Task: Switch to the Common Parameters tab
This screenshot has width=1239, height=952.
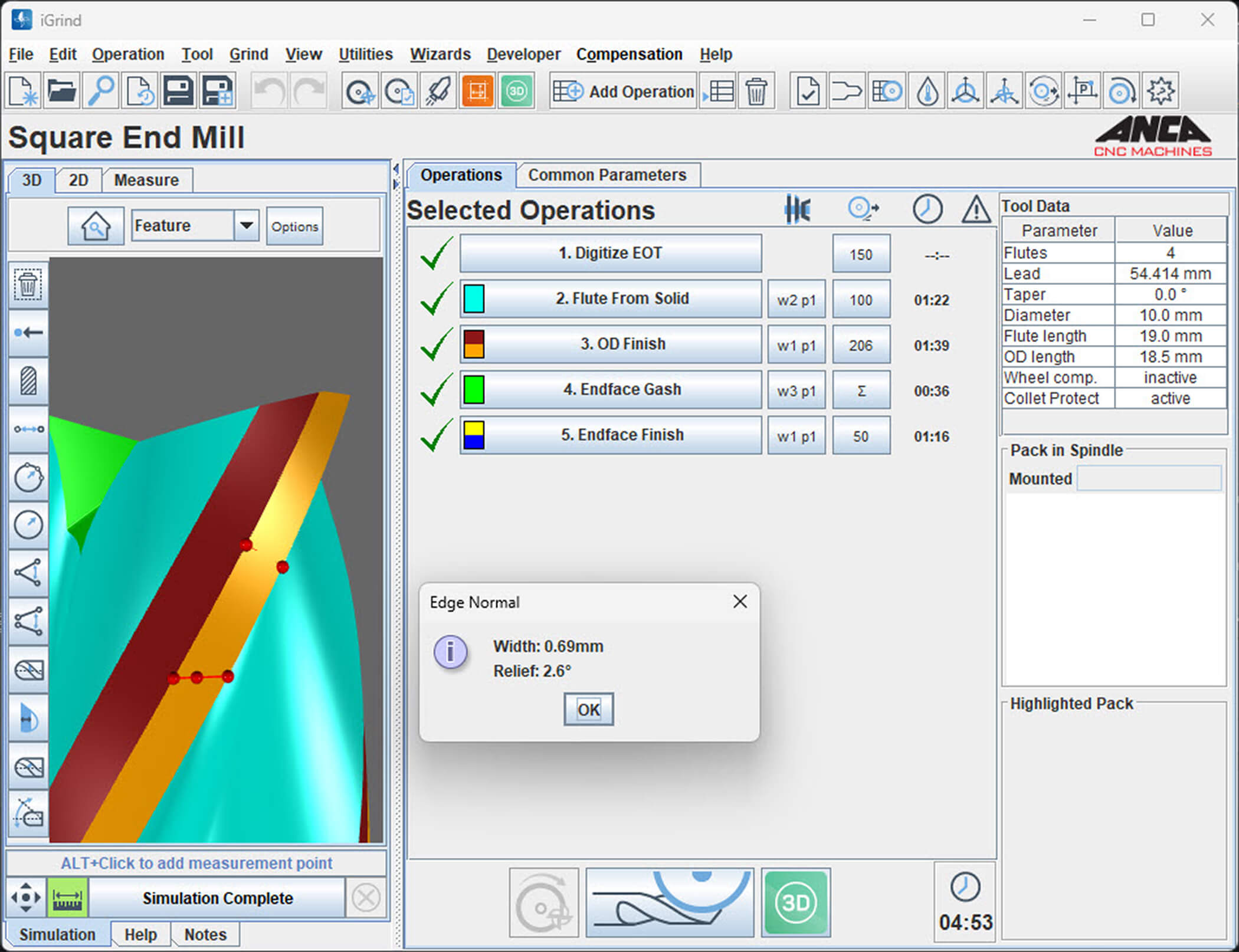Action: (x=607, y=175)
